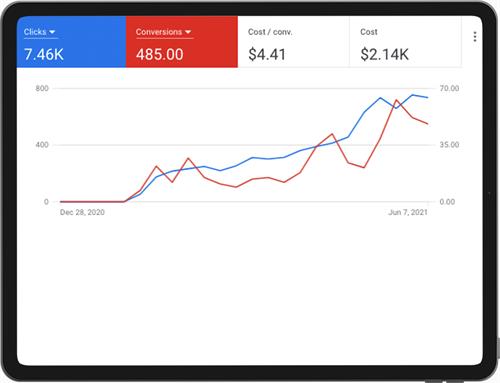Click the $2.14K total cost value
This screenshot has width=500, height=383.
click(384, 54)
